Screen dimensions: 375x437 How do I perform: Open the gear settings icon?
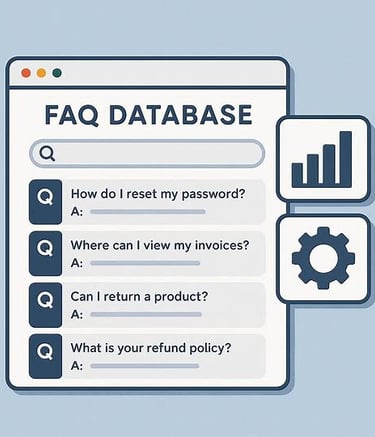click(x=323, y=258)
